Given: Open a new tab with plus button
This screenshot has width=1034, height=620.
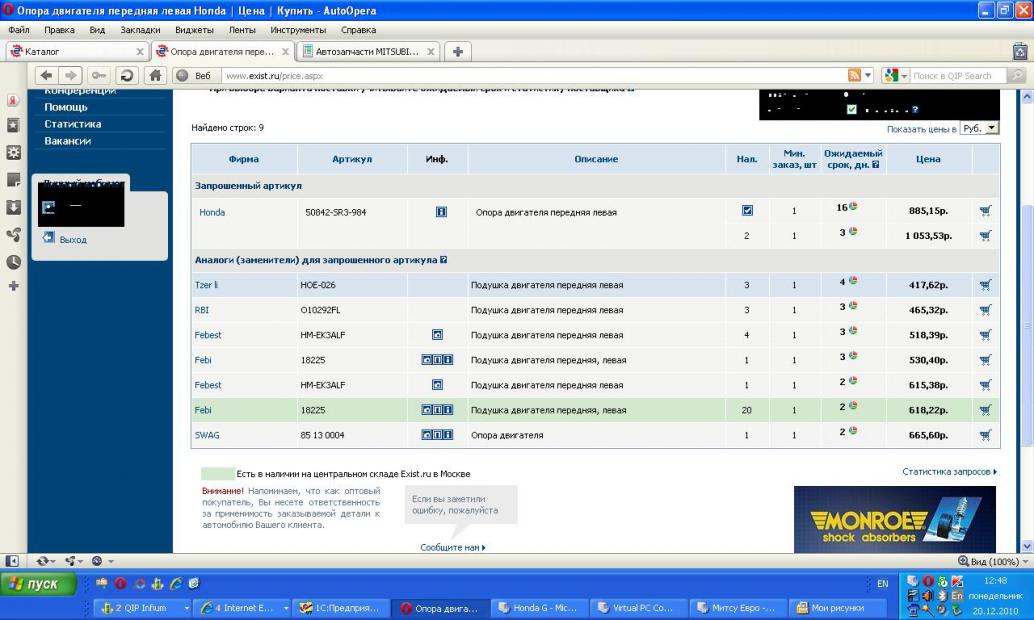Looking at the screenshot, I should click(x=458, y=51).
